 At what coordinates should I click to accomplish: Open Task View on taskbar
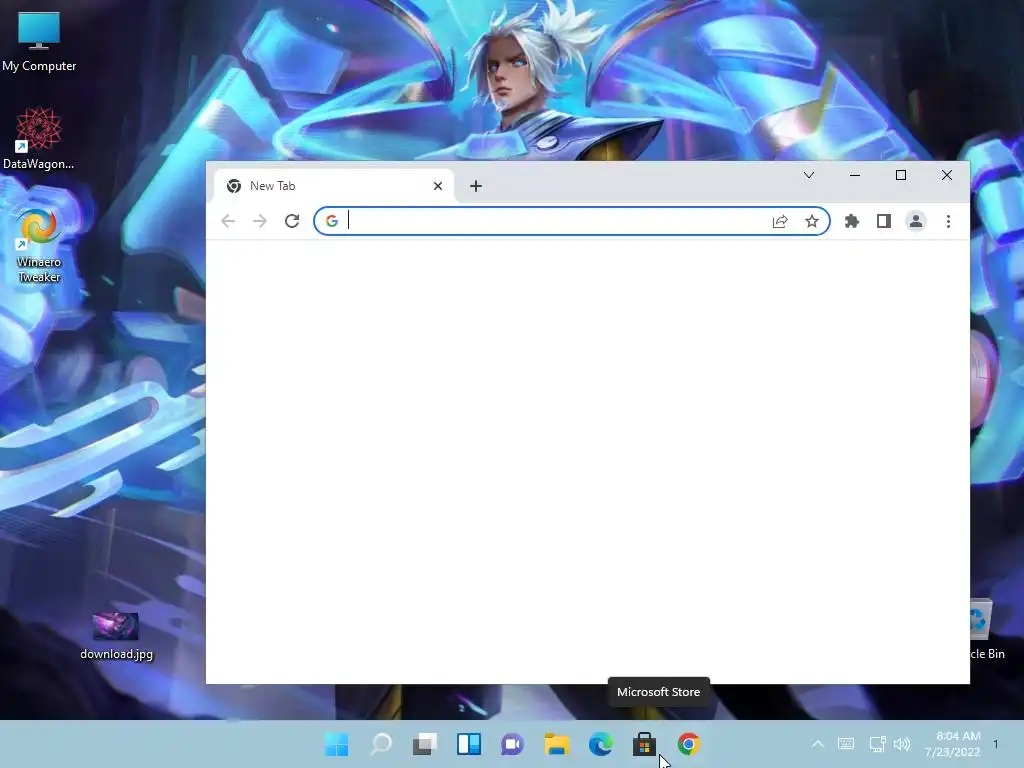425,744
